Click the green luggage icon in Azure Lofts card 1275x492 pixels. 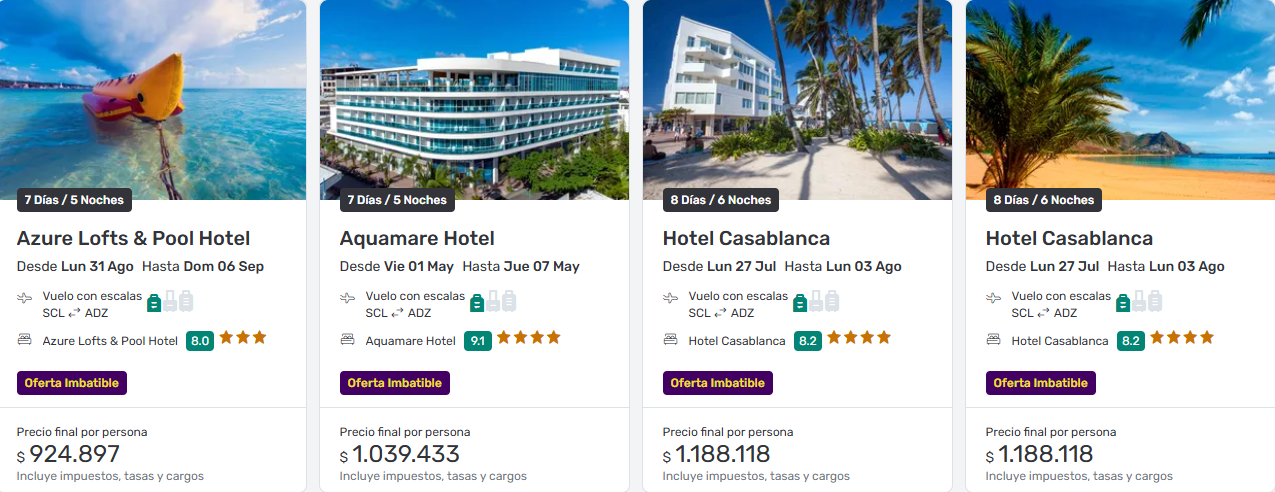pyautogui.click(x=154, y=302)
